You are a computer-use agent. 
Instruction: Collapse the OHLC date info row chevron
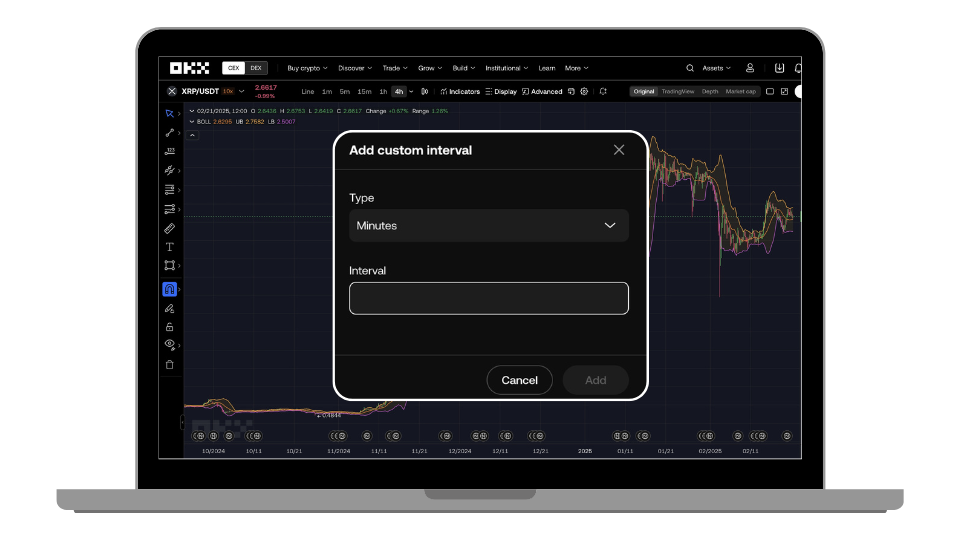[192, 111]
